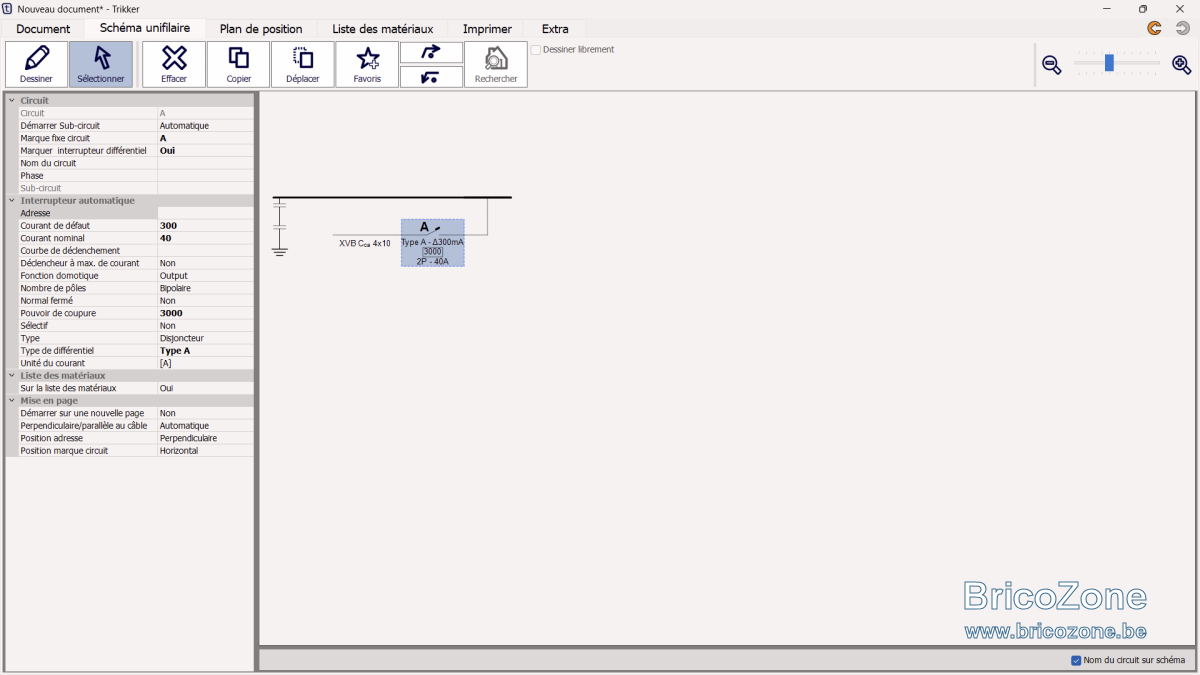Click the upper curved arrow button

click(431, 52)
